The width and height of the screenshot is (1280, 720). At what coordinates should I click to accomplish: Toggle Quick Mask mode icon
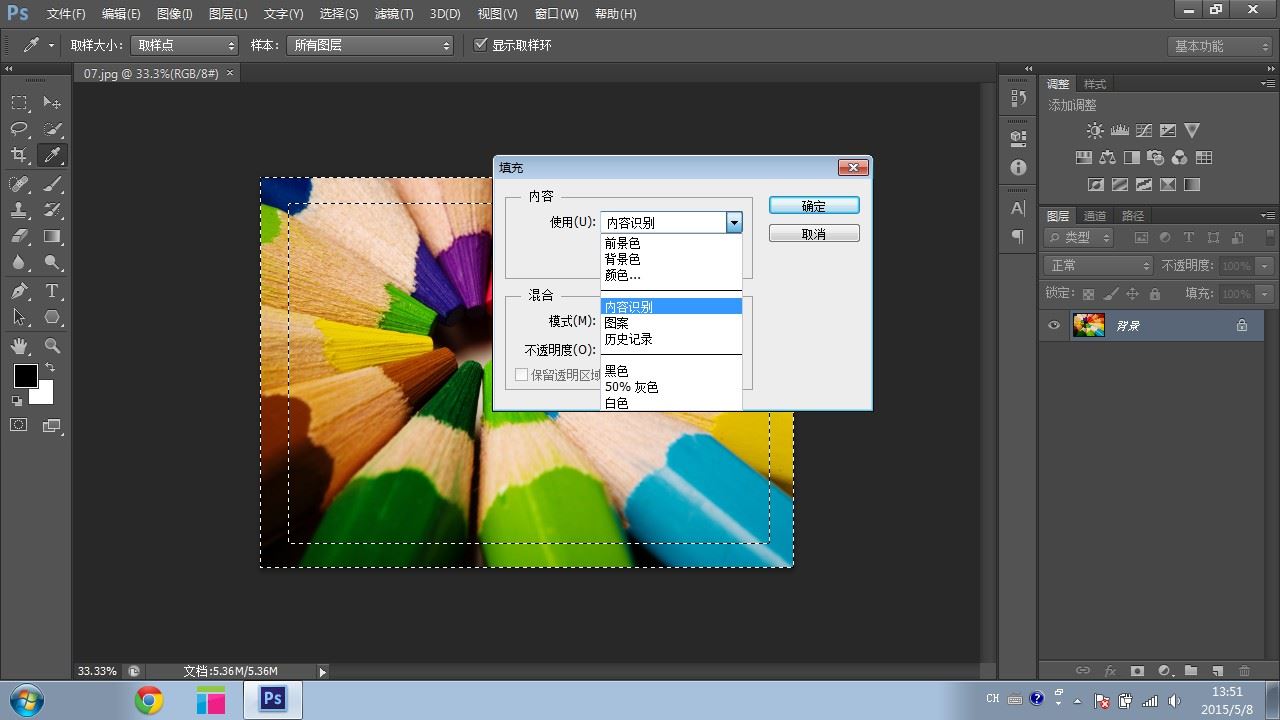19,425
